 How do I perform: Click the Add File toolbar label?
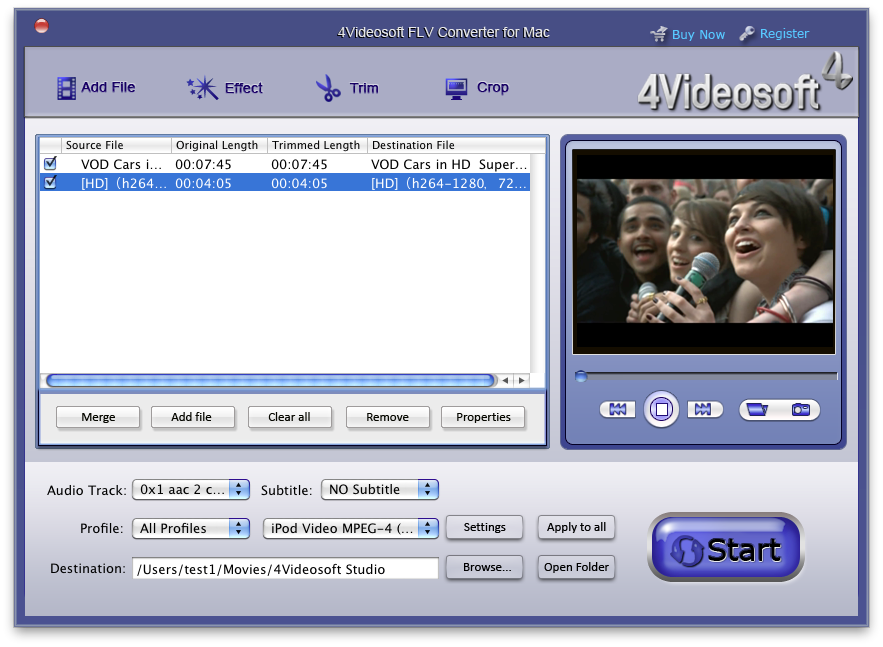pos(108,87)
